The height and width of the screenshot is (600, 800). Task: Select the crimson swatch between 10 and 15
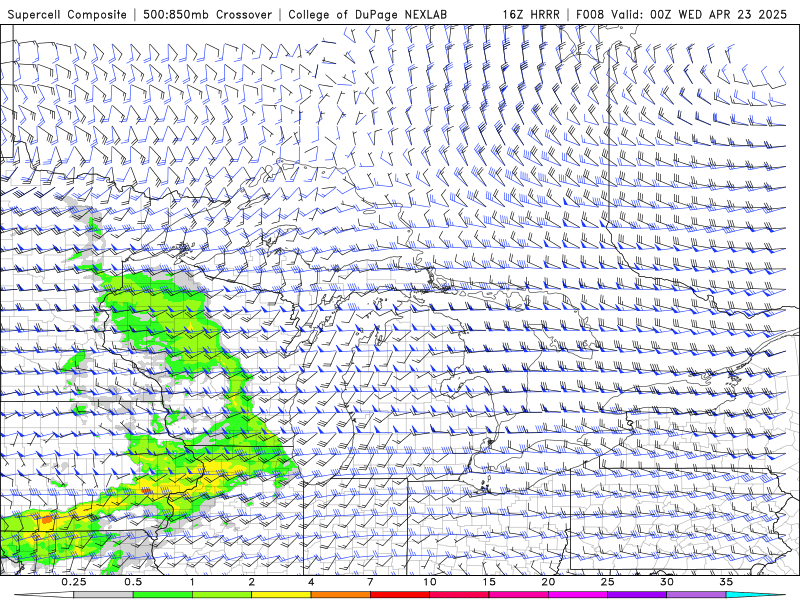(459, 595)
